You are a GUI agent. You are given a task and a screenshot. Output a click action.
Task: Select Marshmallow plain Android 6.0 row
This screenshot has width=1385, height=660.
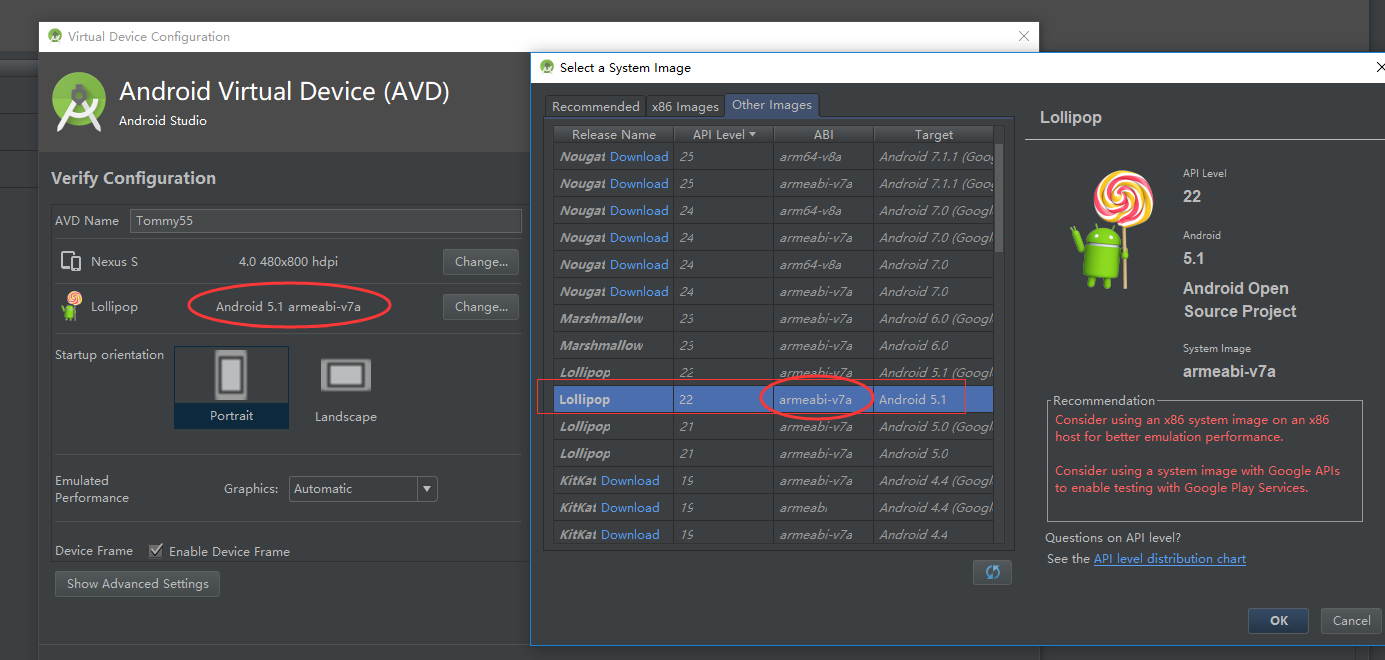[774, 346]
